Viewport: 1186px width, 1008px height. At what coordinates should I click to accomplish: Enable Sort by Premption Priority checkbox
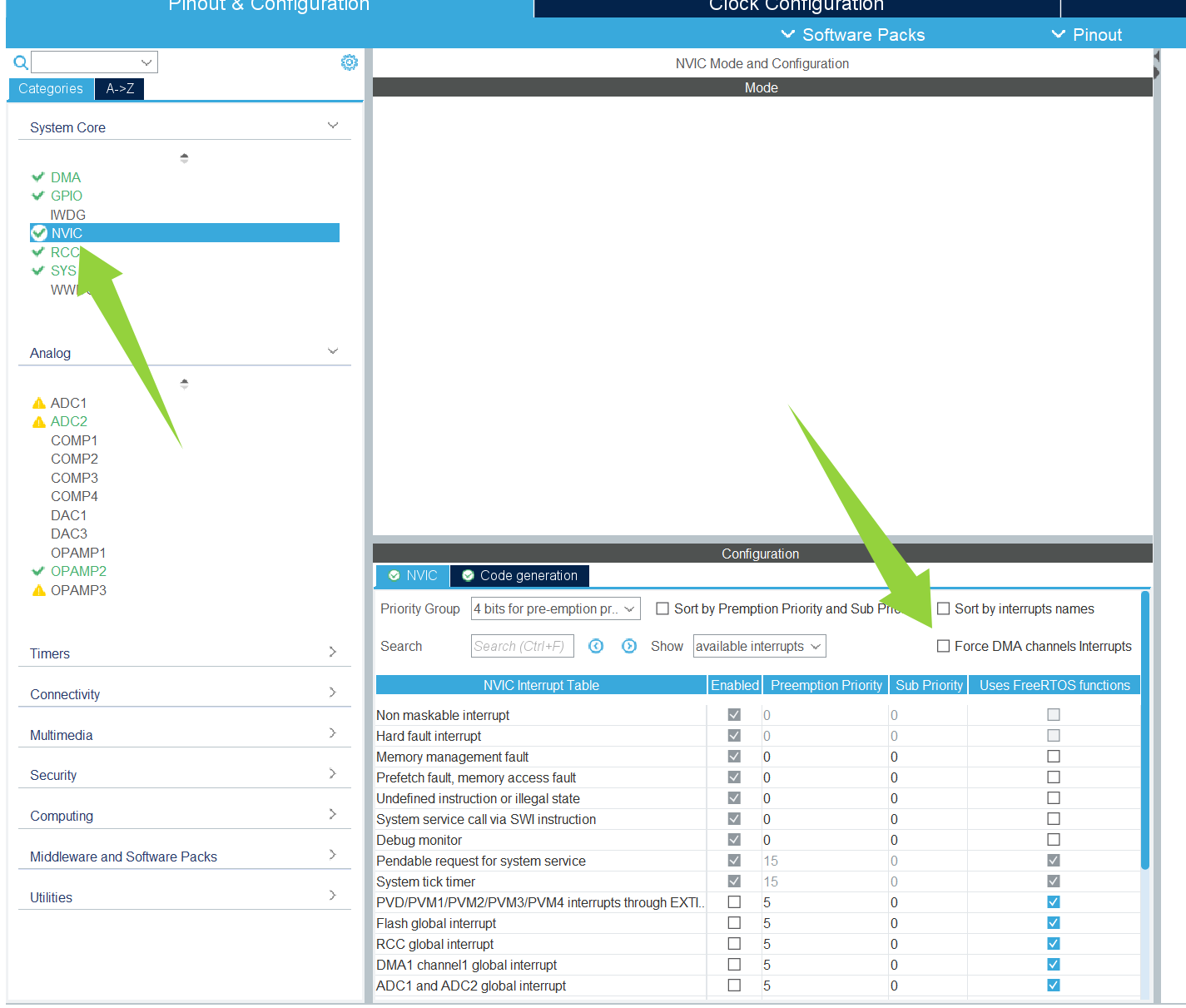[662, 608]
